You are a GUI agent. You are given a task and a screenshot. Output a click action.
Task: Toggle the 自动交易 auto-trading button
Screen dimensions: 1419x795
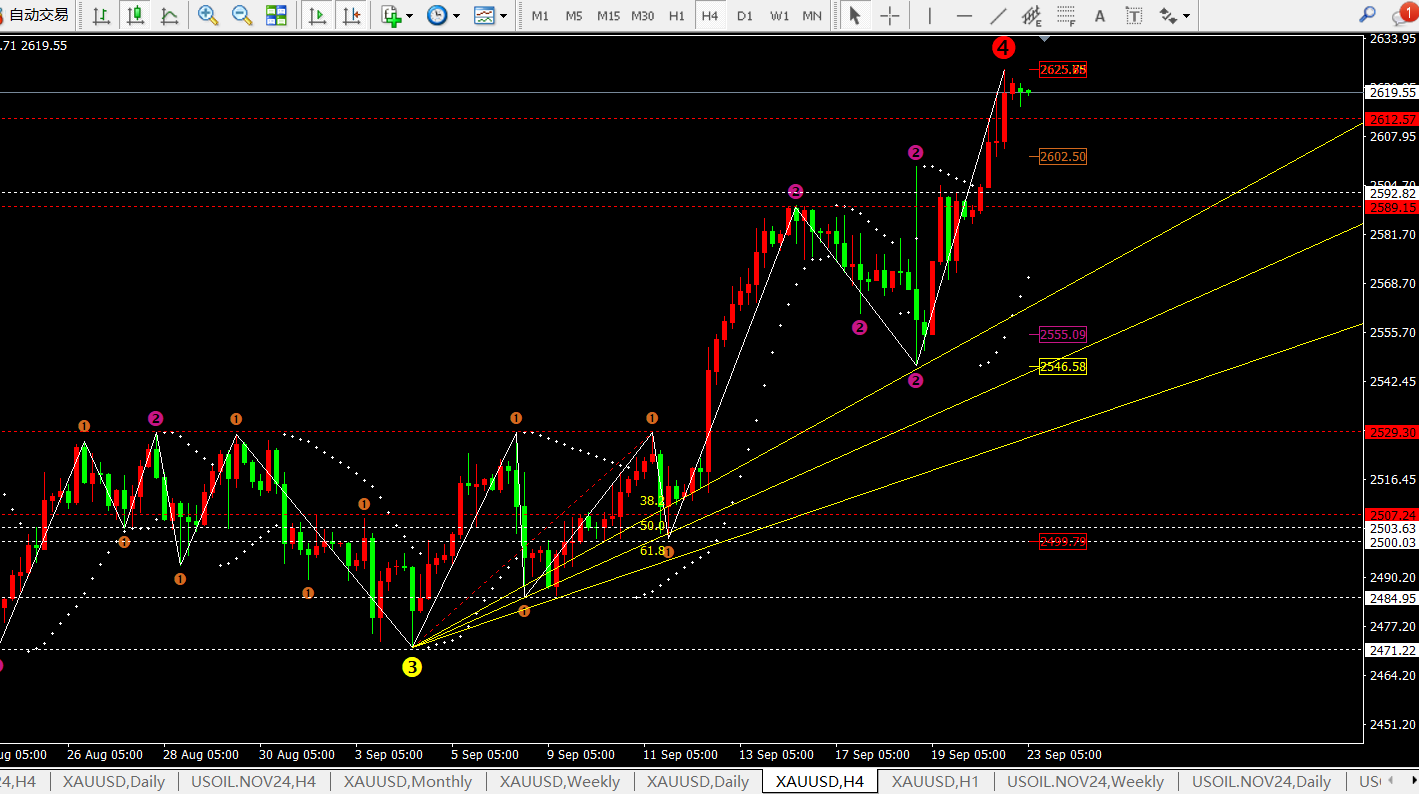36,15
